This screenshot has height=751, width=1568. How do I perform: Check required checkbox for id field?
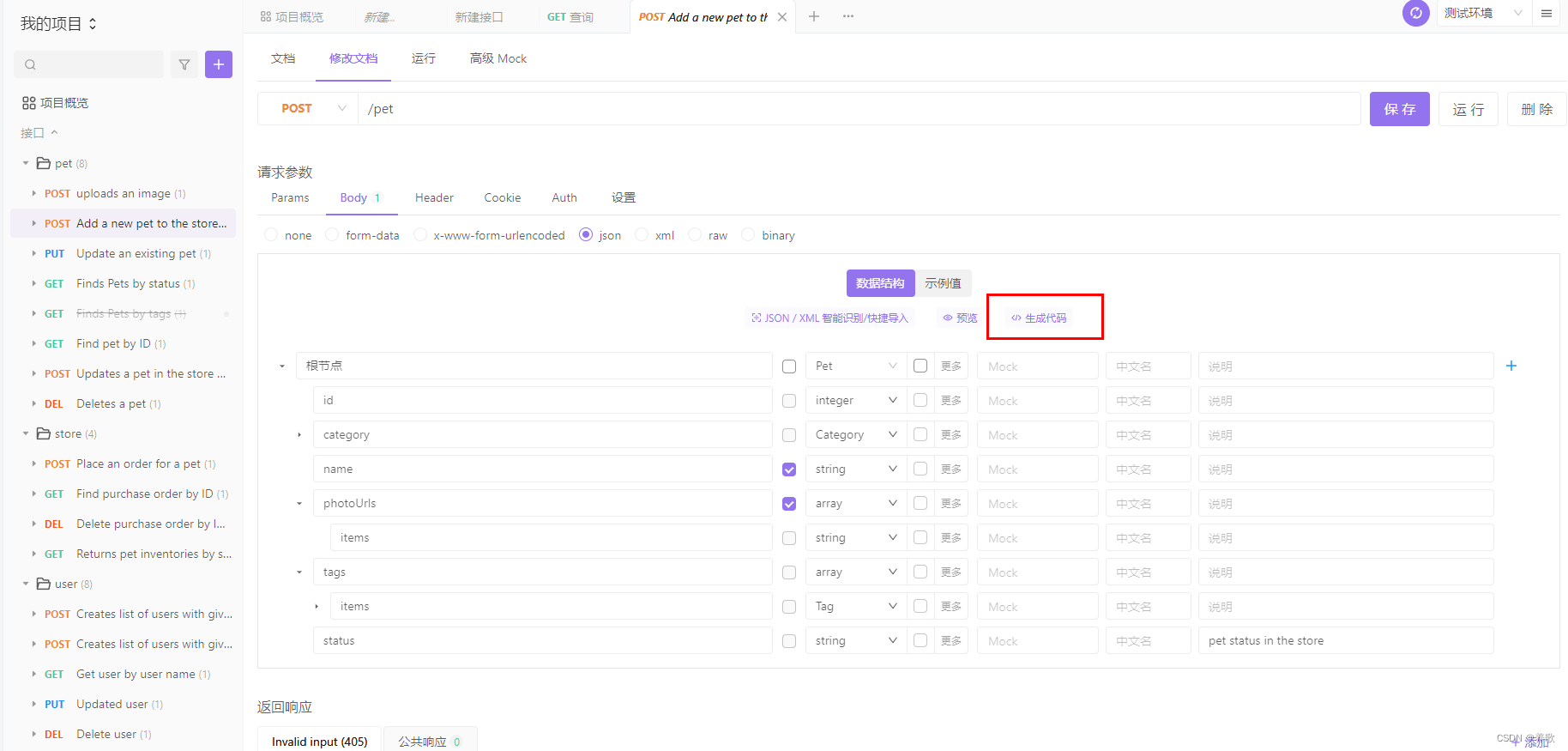coord(789,401)
